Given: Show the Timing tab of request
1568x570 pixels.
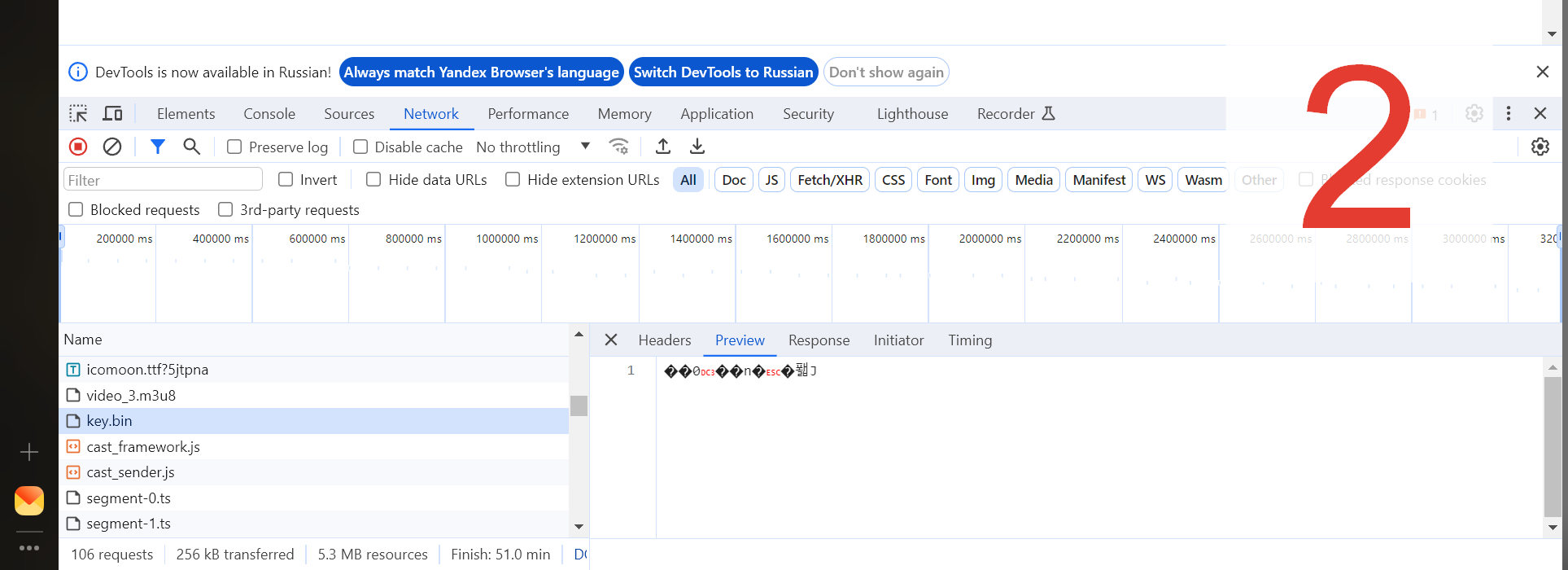Looking at the screenshot, I should 970,340.
